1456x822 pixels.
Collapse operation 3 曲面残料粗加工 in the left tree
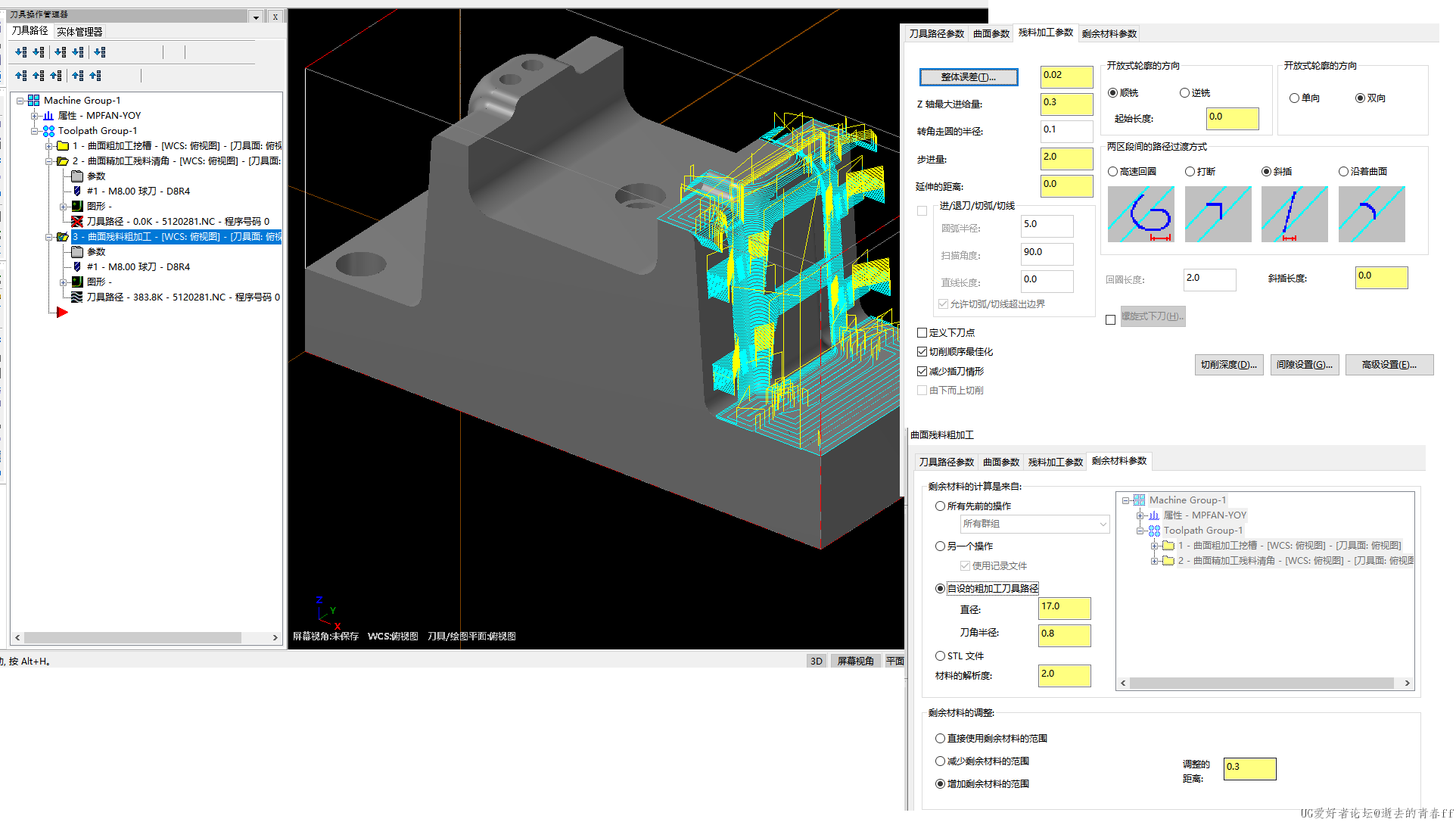coord(48,237)
